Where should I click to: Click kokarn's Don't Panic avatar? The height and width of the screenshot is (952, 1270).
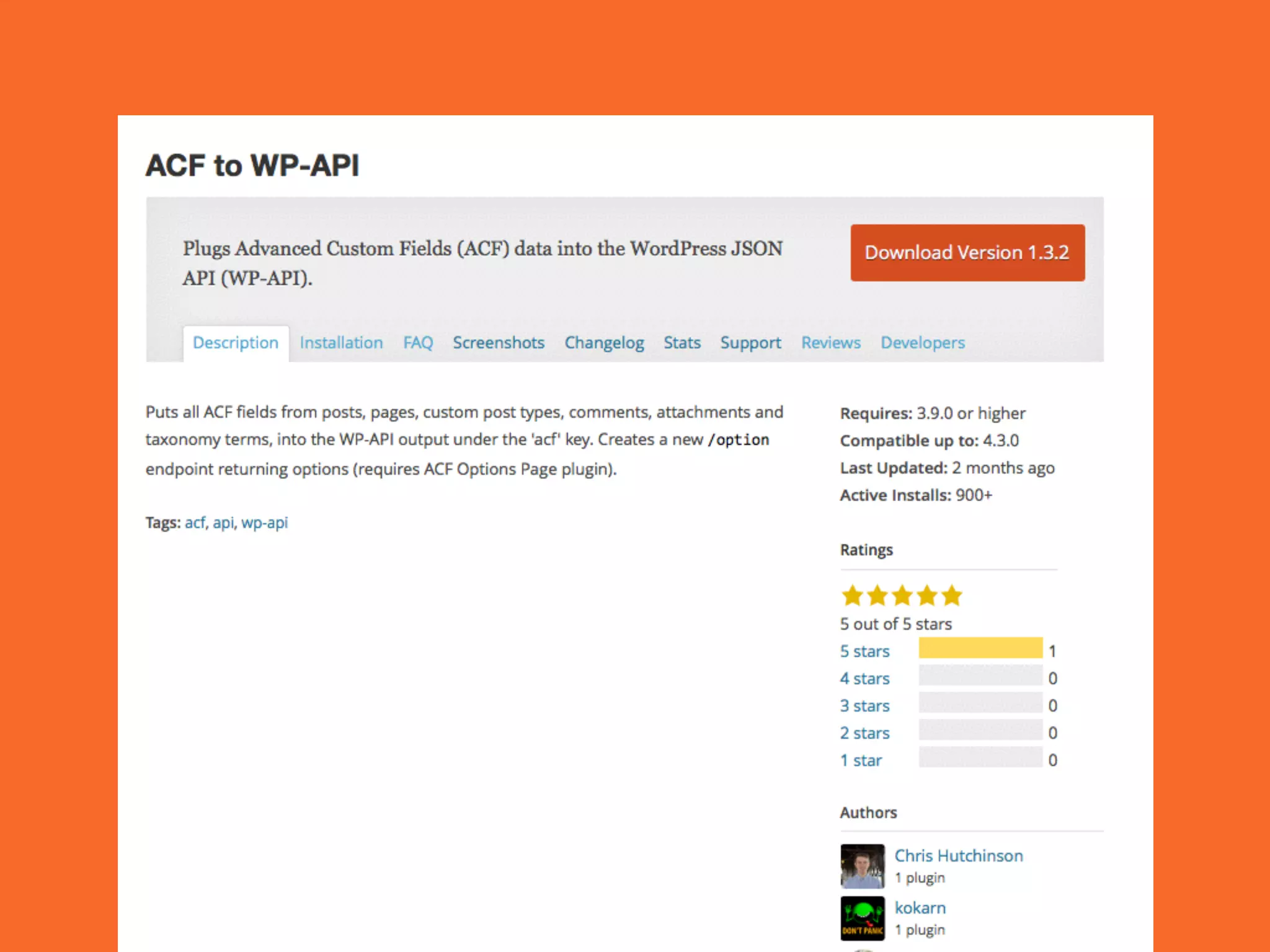(862, 918)
